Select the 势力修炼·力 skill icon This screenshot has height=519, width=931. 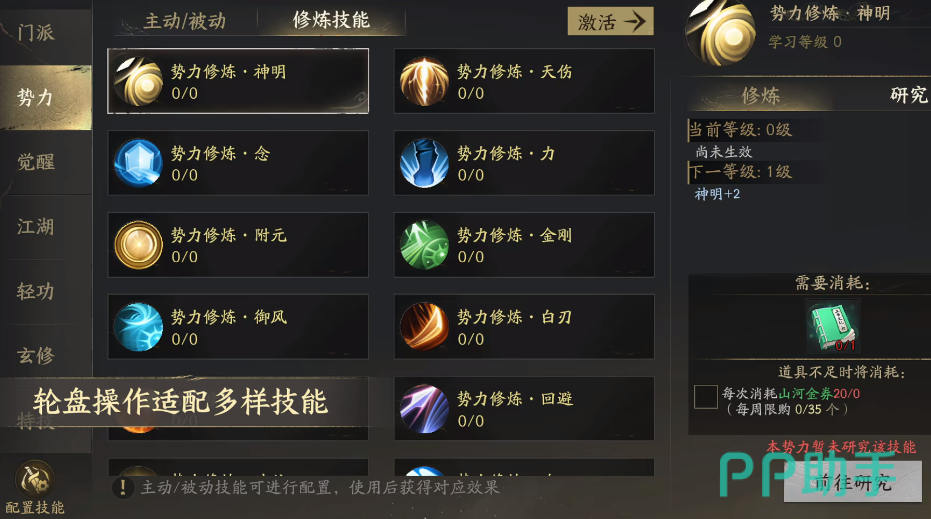[424, 163]
